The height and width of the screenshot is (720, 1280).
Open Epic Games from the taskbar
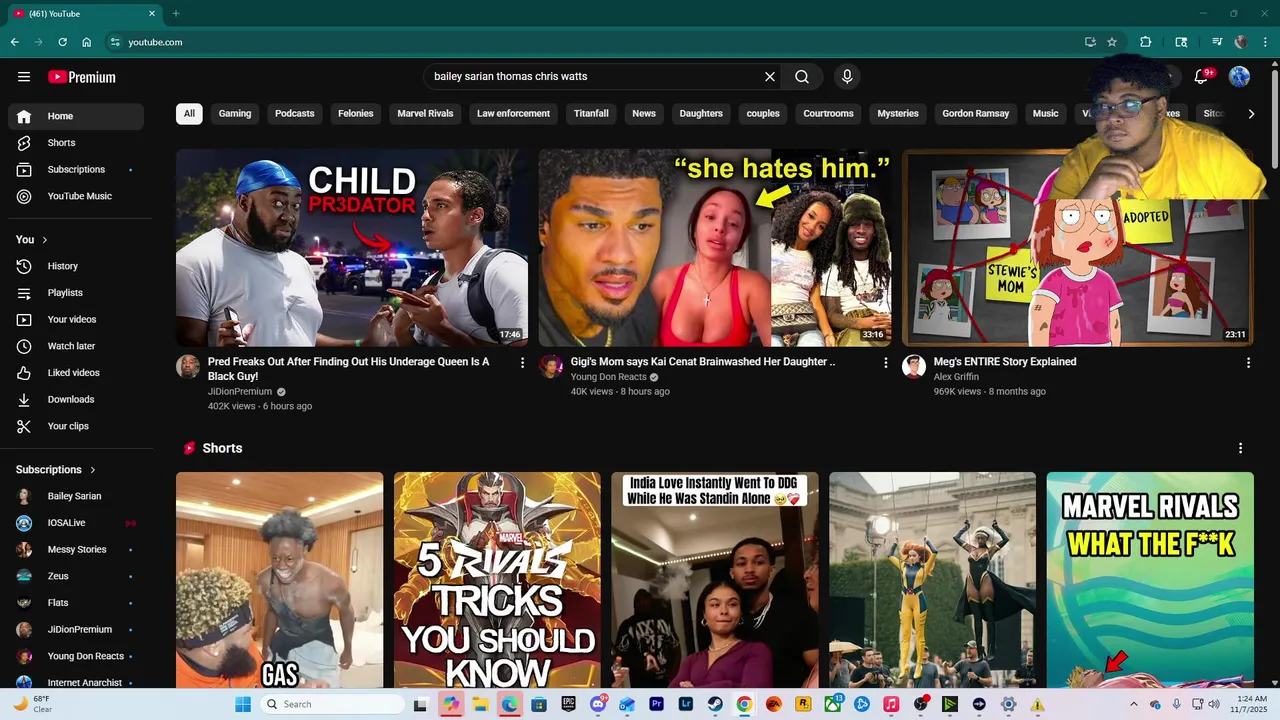pyautogui.click(x=569, y=705)
